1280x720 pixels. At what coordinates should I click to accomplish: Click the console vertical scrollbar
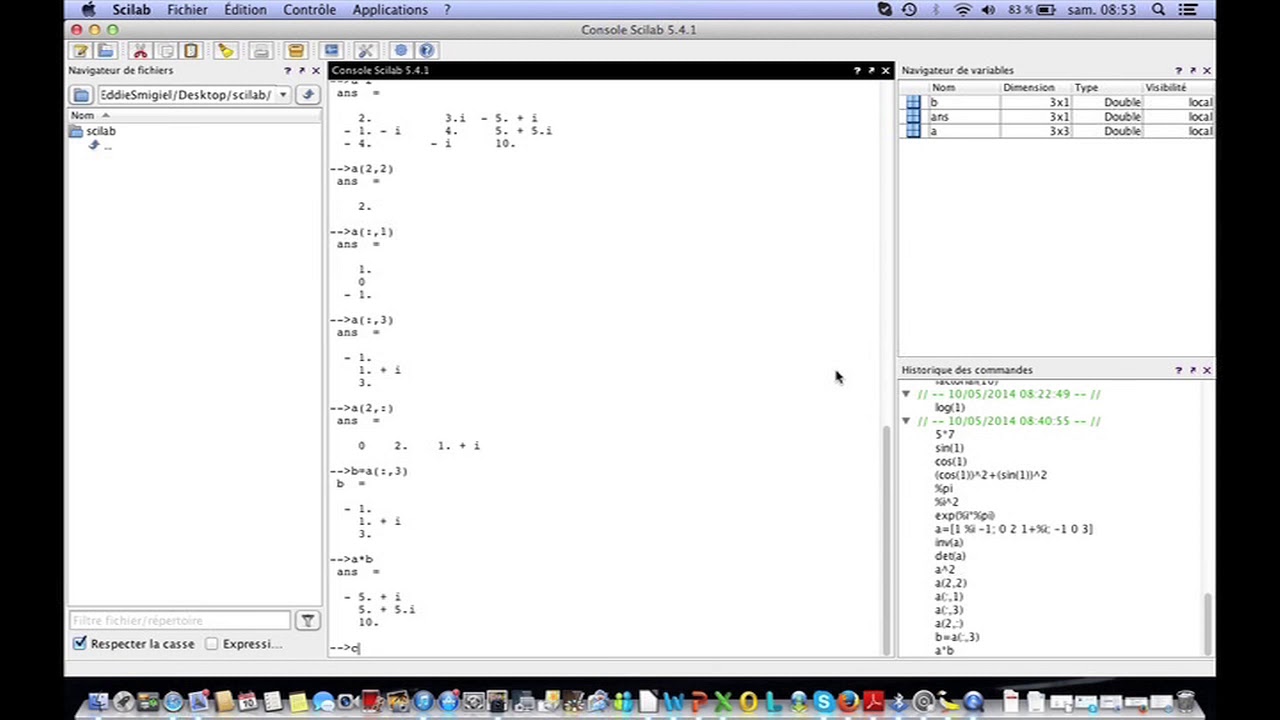(886, 540)
